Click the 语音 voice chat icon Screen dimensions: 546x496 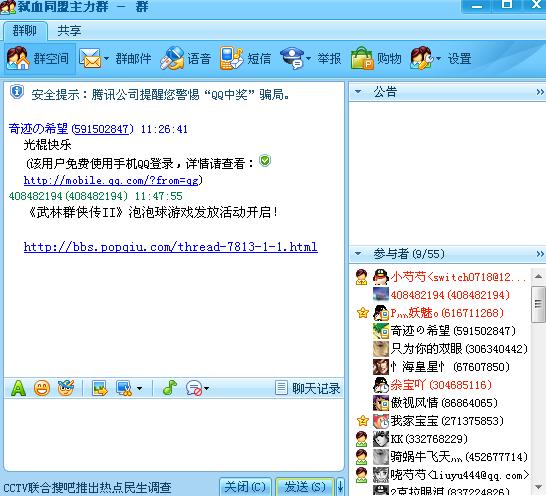point(172,58)
